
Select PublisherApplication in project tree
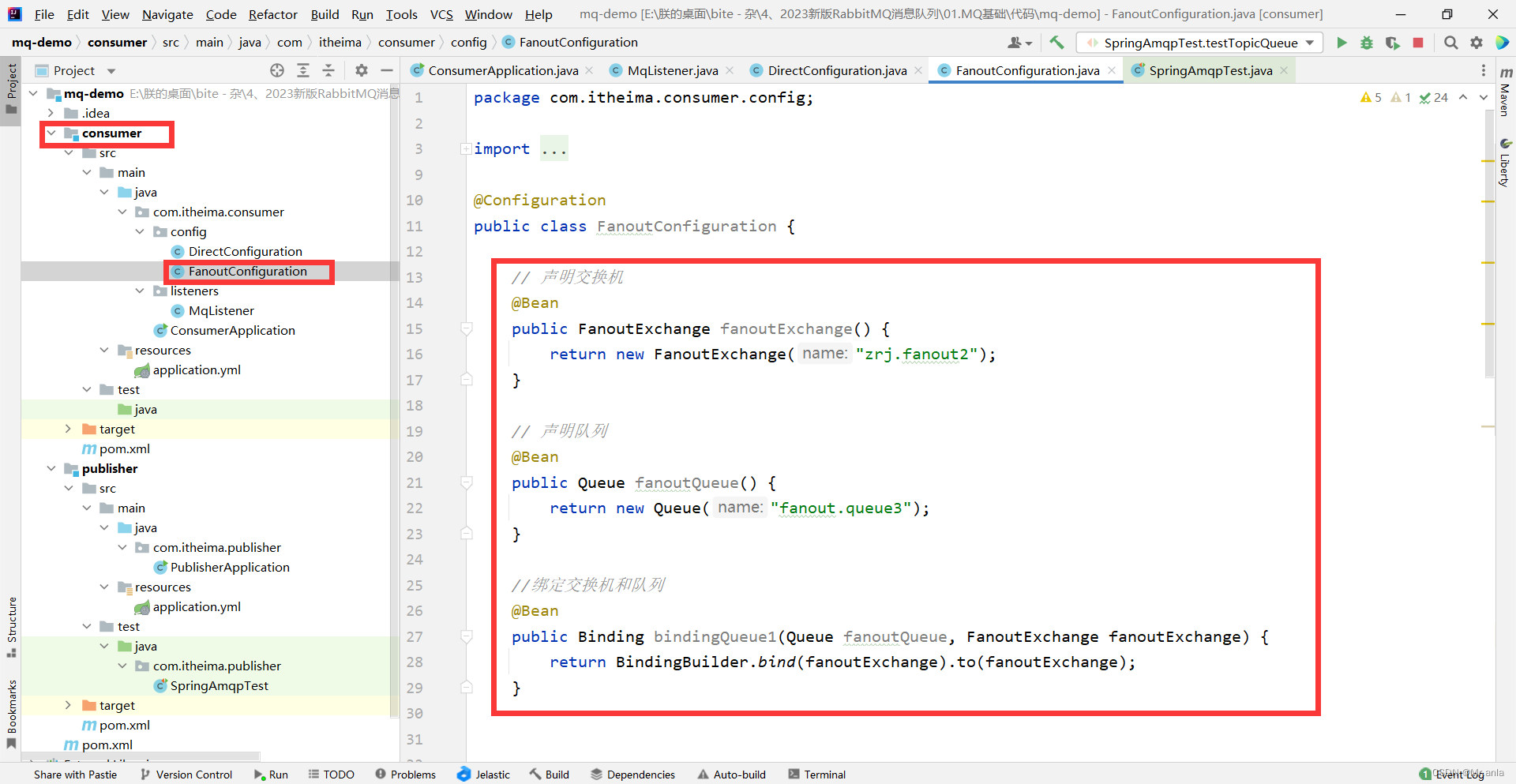tap(230, 567)
